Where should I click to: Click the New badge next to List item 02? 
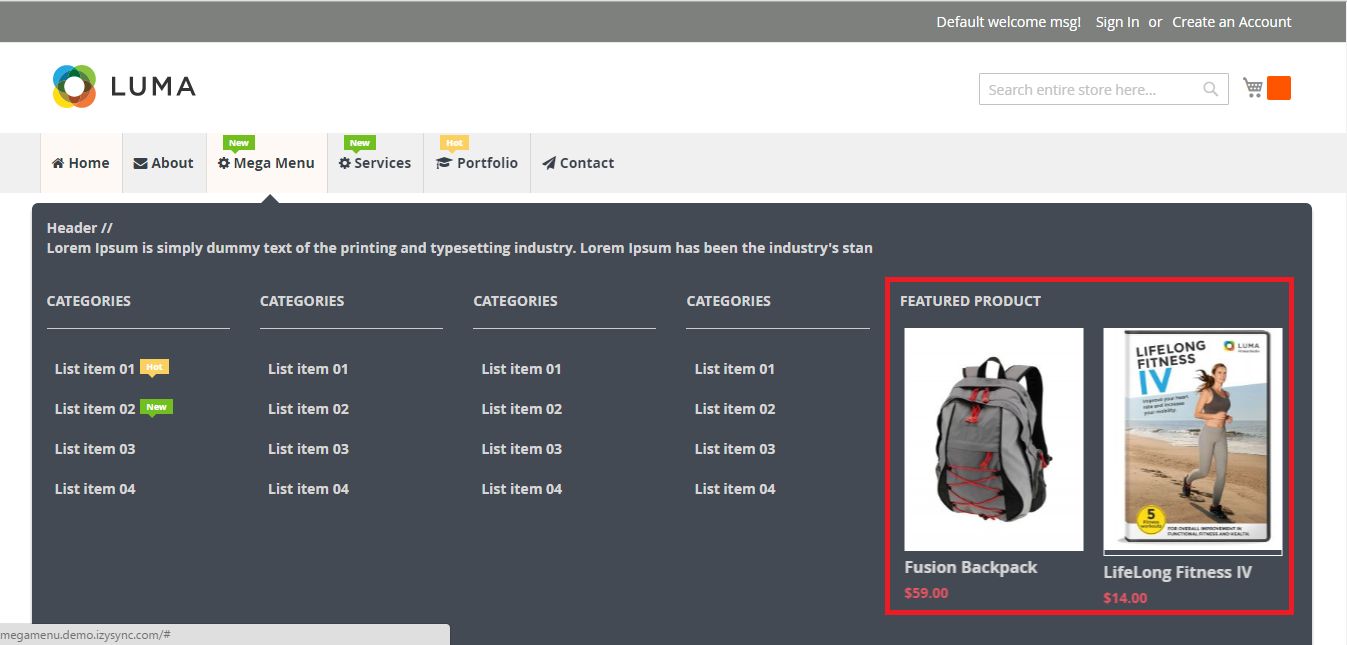click(x=156, y=407)
